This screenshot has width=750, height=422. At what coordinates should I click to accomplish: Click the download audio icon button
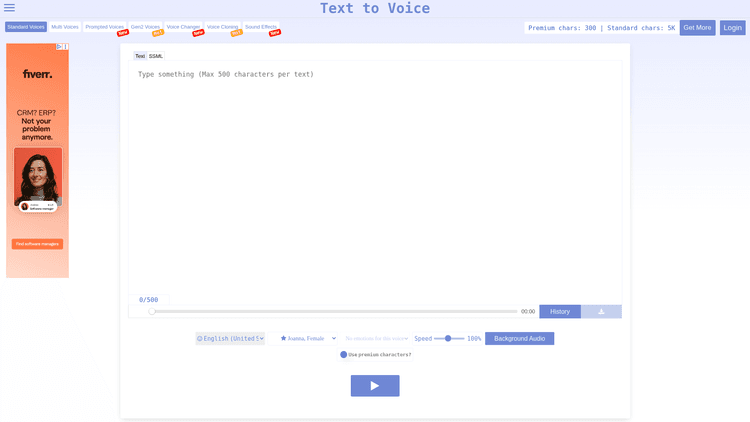(601, 311)
